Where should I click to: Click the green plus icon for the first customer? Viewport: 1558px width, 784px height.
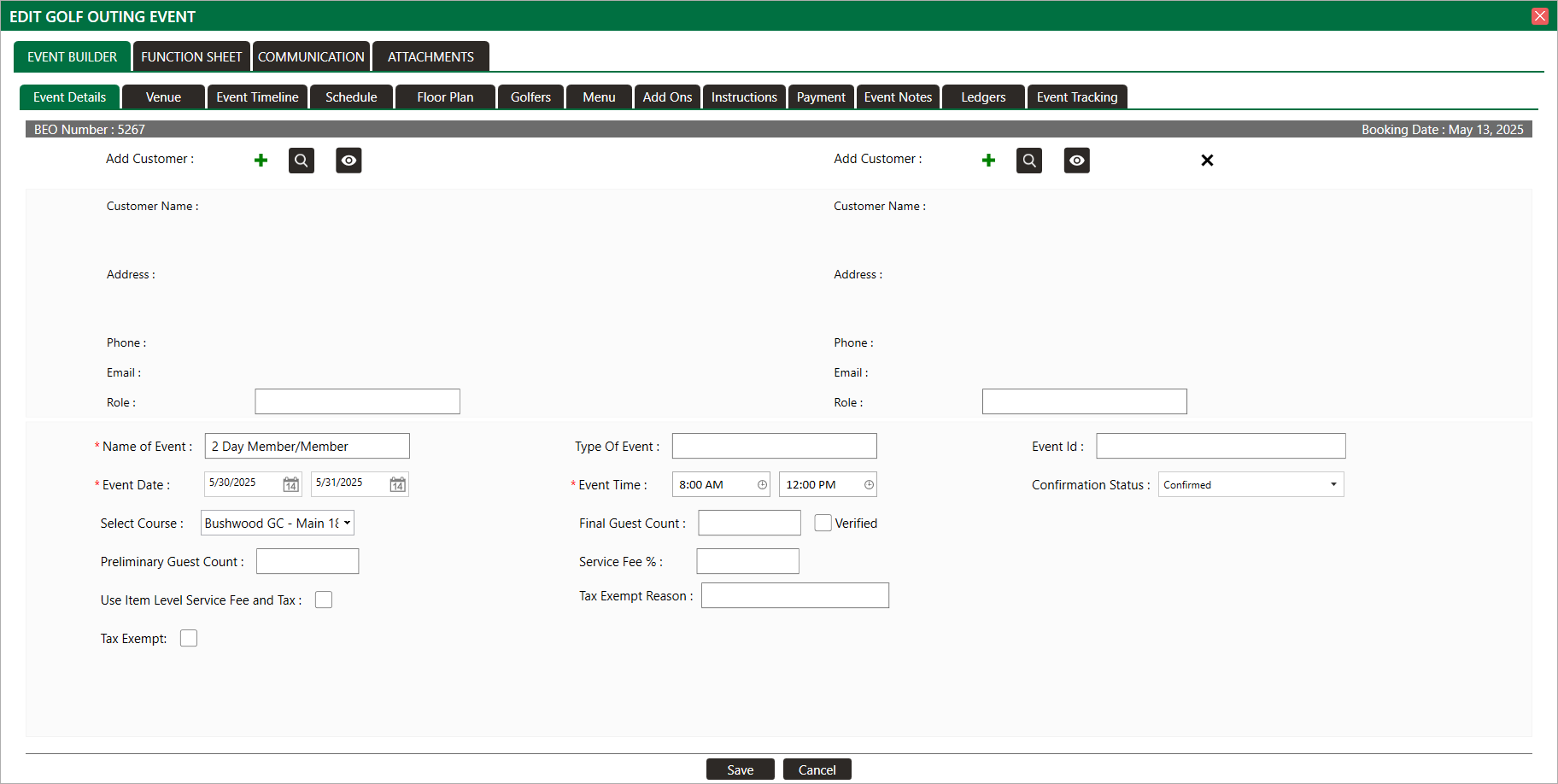[x=261, y=161]
